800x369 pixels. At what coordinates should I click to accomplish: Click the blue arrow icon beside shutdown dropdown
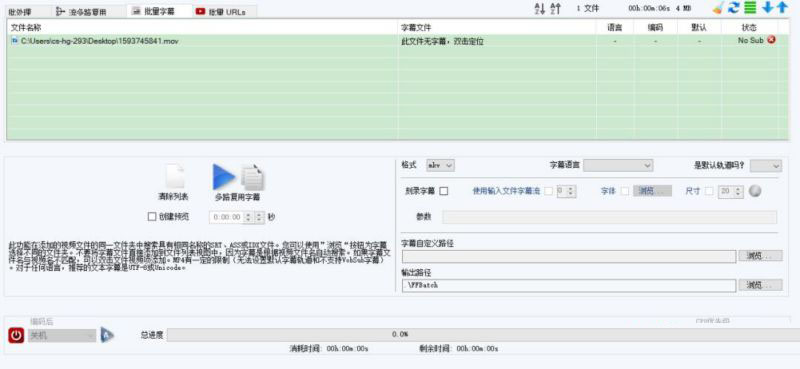(x=107, y=335)
